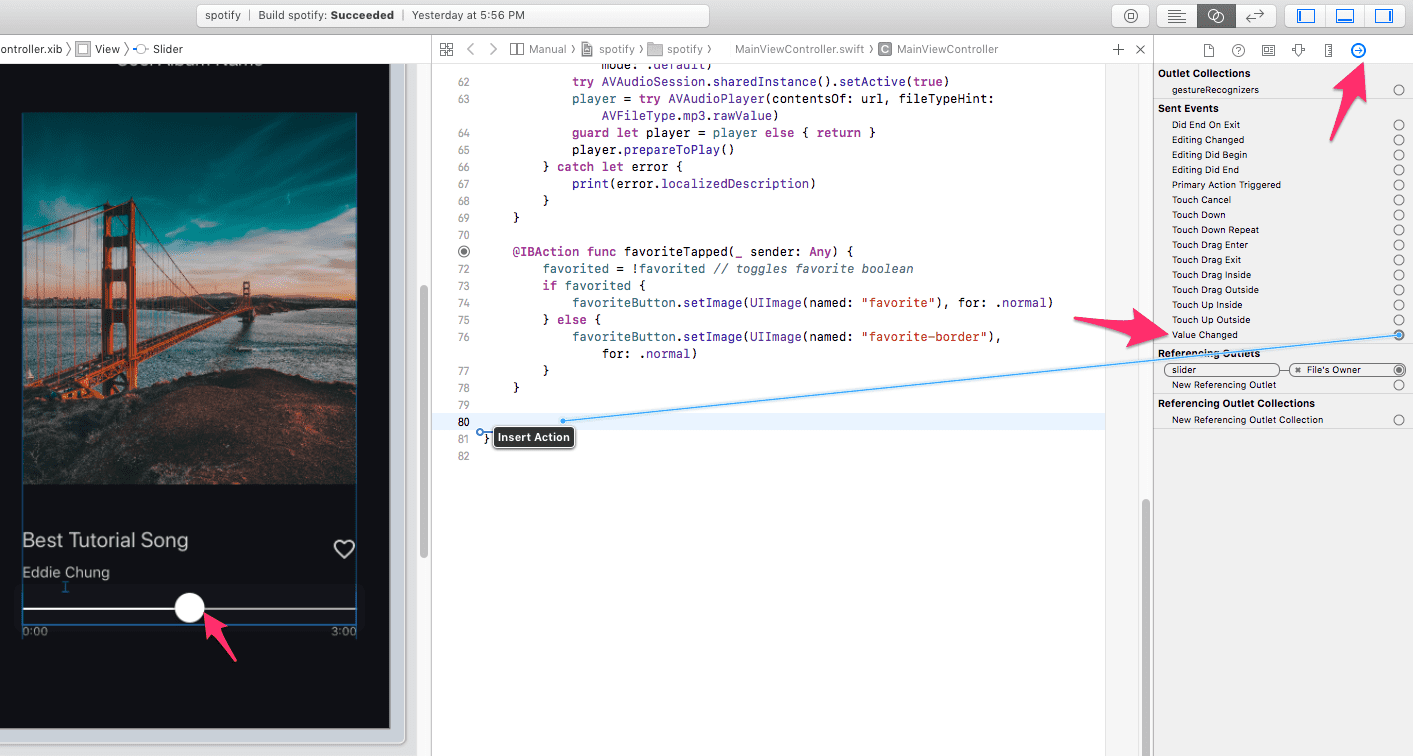Click the favorite heart icon in canvas
Image resolution: width=1413 pixels, height=756 pixels.
tap(344, 549)
